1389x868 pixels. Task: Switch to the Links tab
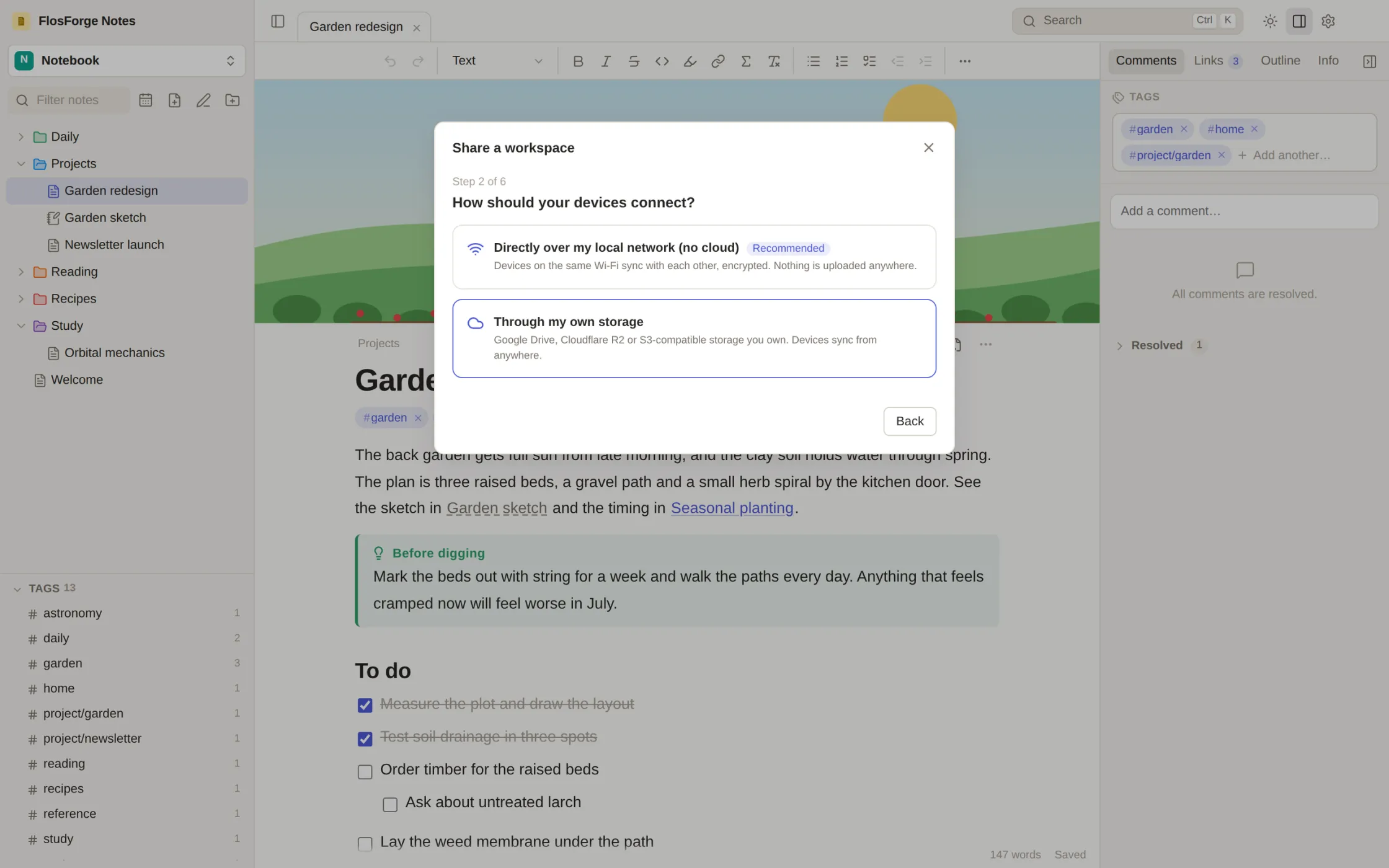1218,61
